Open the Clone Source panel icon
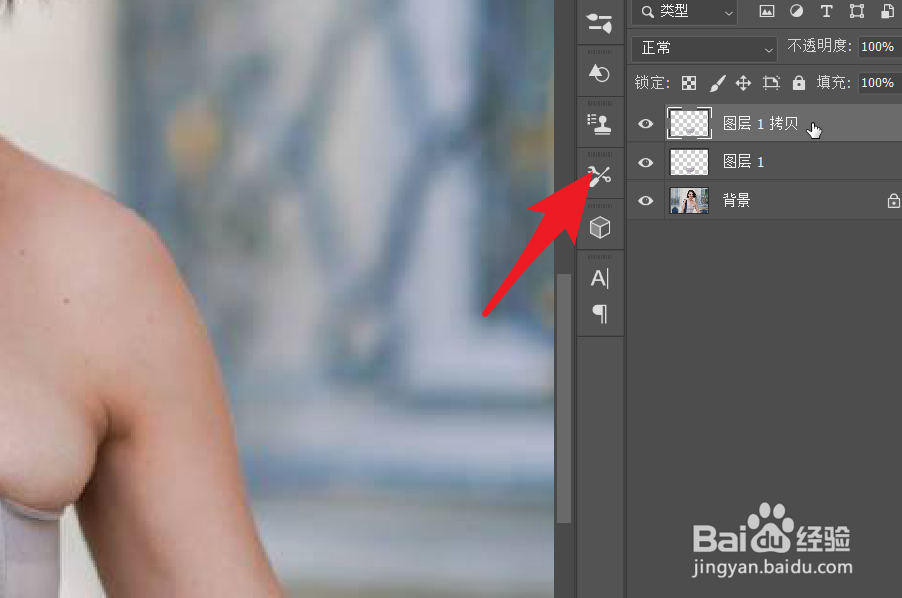The width and height of the screenshot is (902, 598). coord(599,124)
